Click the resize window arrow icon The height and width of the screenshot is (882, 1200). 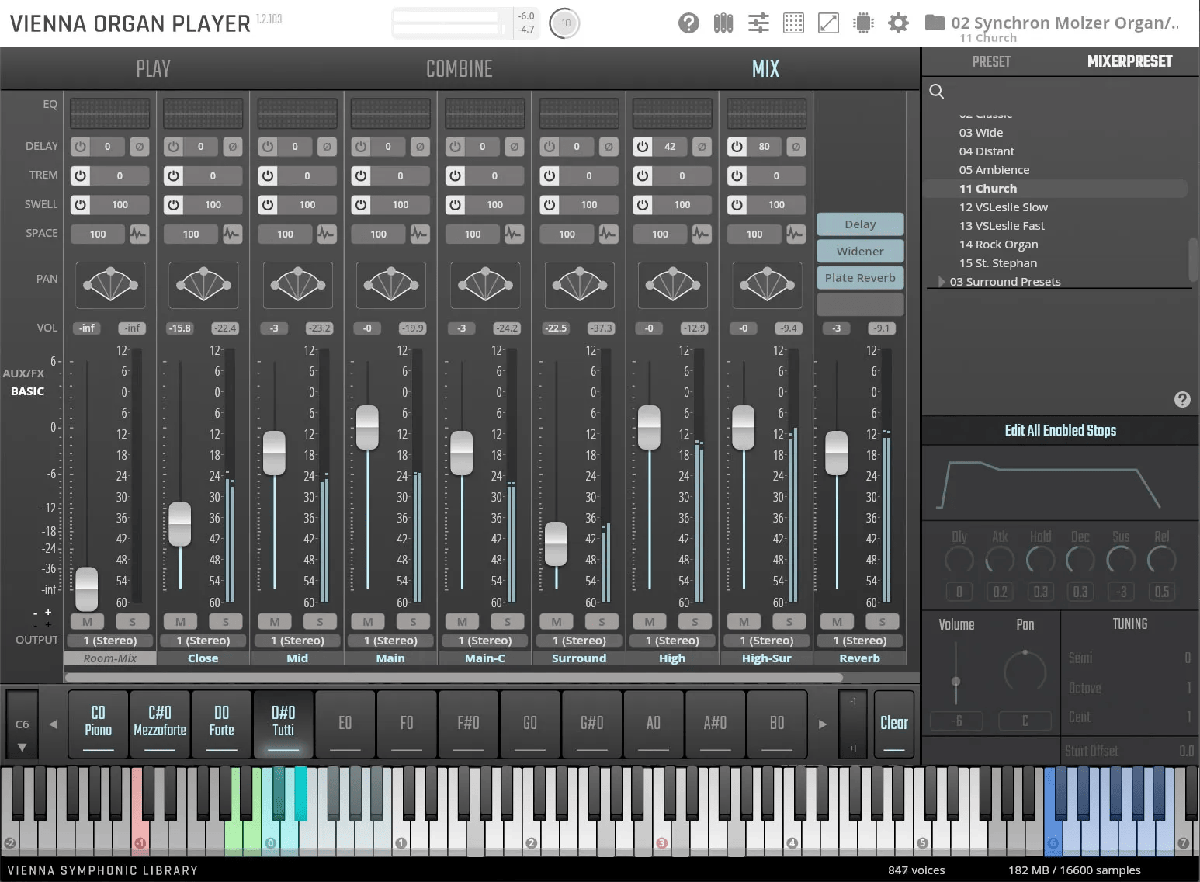pos(828,22)
